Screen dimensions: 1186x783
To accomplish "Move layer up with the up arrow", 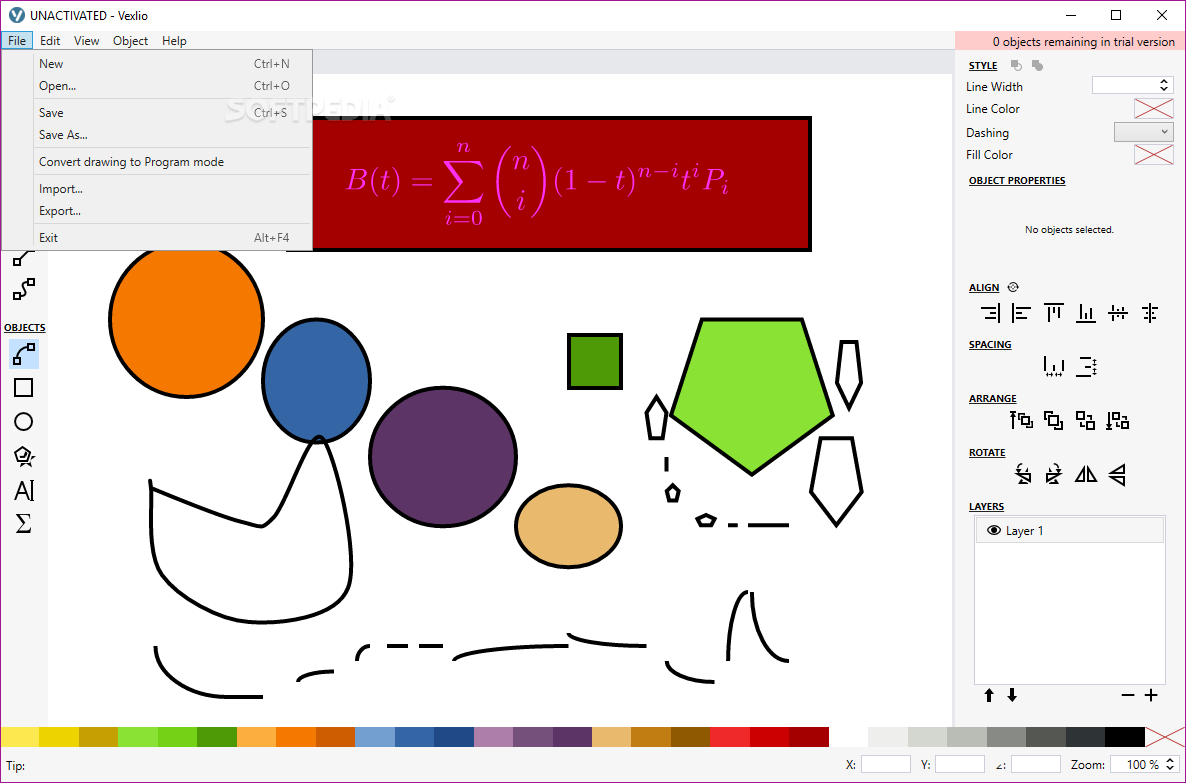I will click(989, 694).
